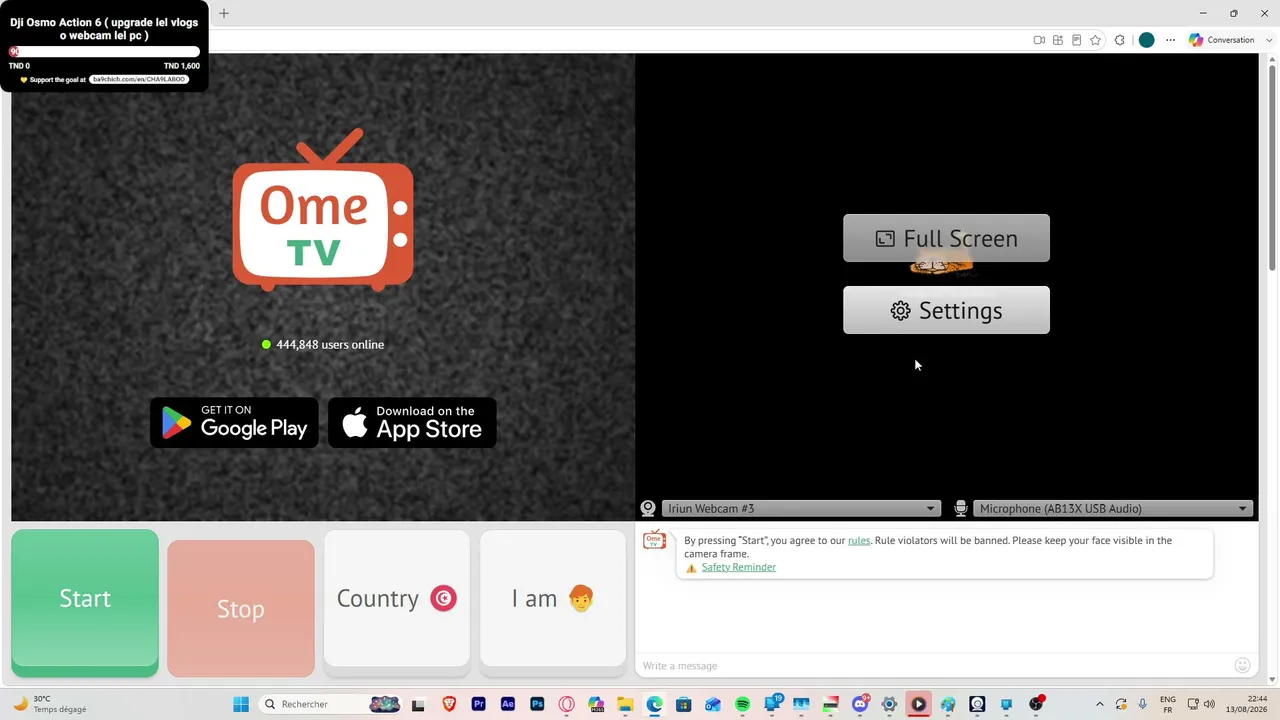Viewport: 1280px width, 720px height.
Task: Click the donation goal progress bar
Action: tap(104, 51)
